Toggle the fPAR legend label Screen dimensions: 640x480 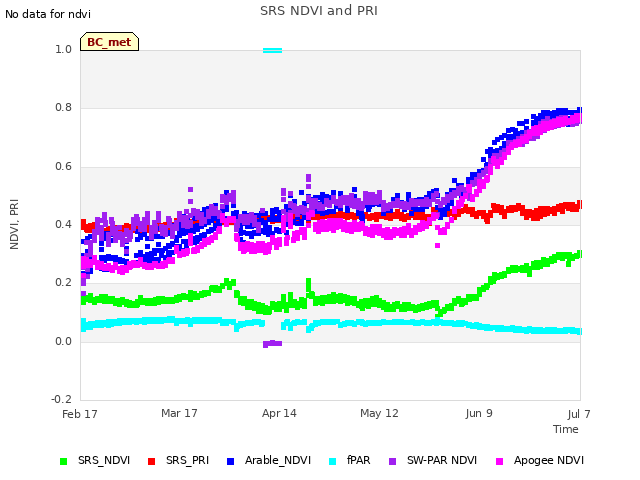click(x=358, y=460)
